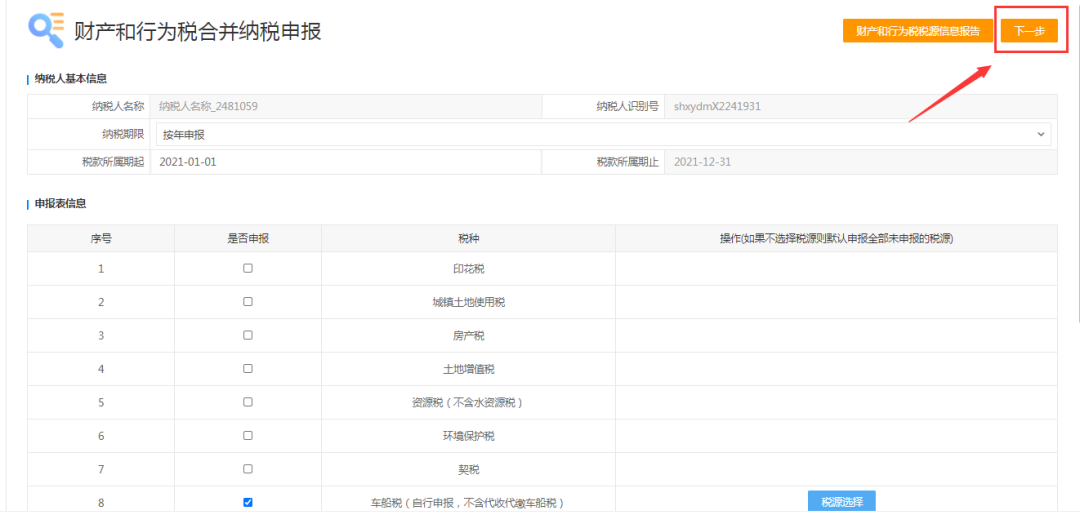This screenshot has width=1080, height=515.
Task: Click serial number 5 in the table
Action: coord(101,402)
